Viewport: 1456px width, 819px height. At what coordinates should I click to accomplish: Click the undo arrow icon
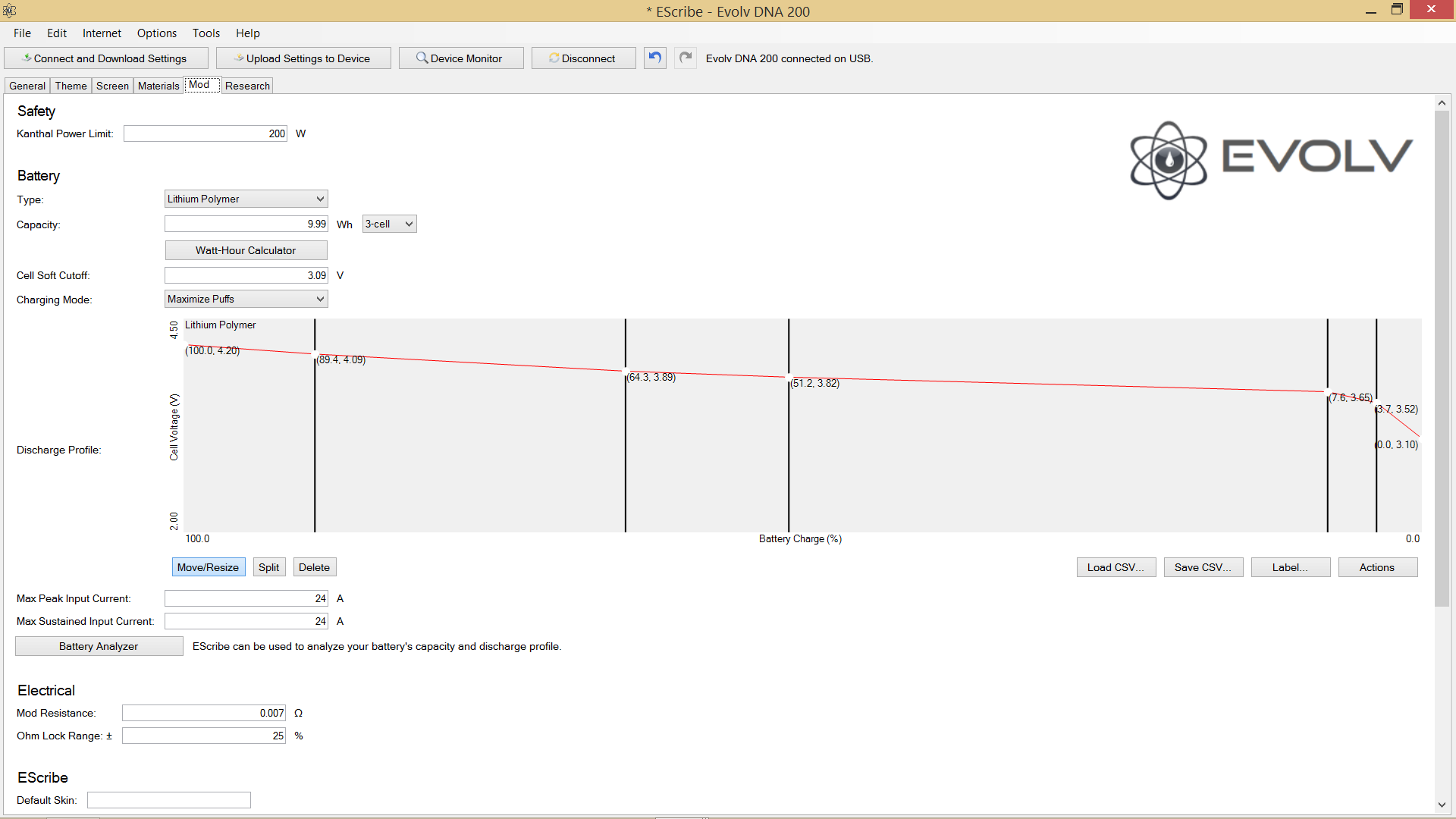click(x=655, y=58)
